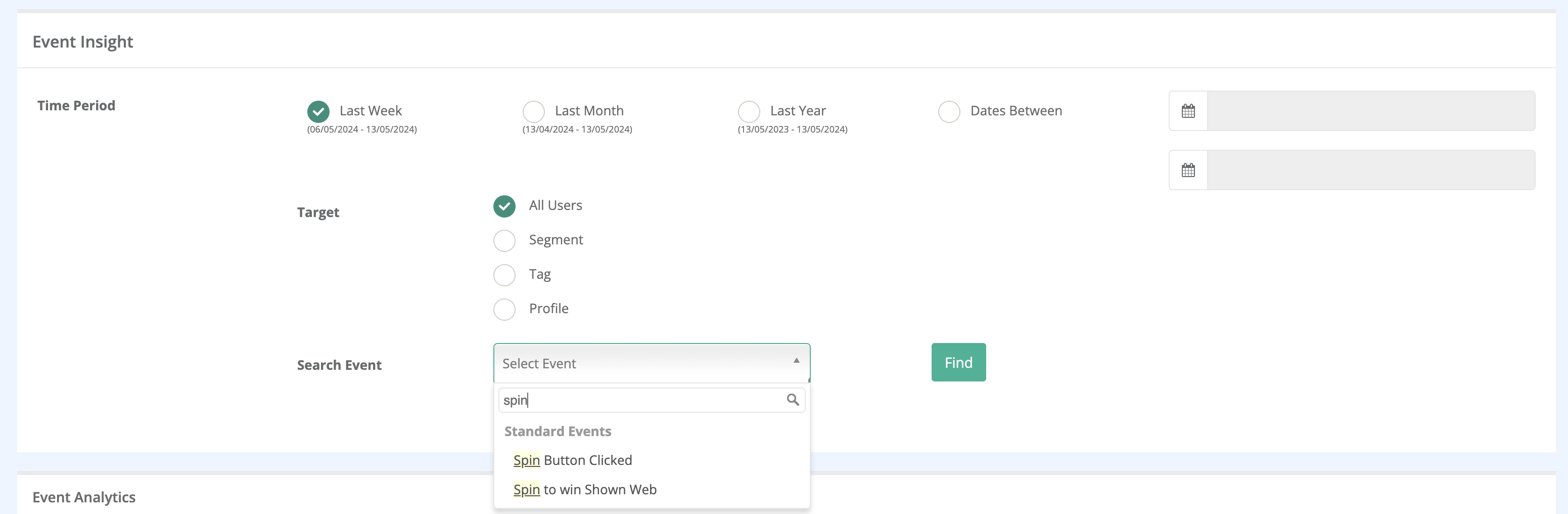Click the Event Insight heading
The width and height of the screenshot is (1568, 514).
pyautogui.click(x=83, y=41)
